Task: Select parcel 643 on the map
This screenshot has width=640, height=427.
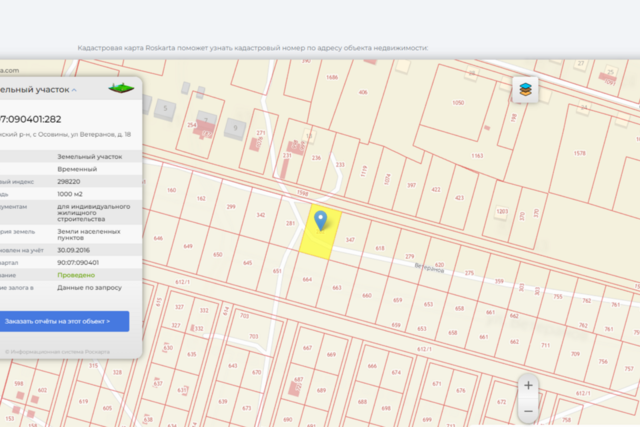Action: (233, 366)
